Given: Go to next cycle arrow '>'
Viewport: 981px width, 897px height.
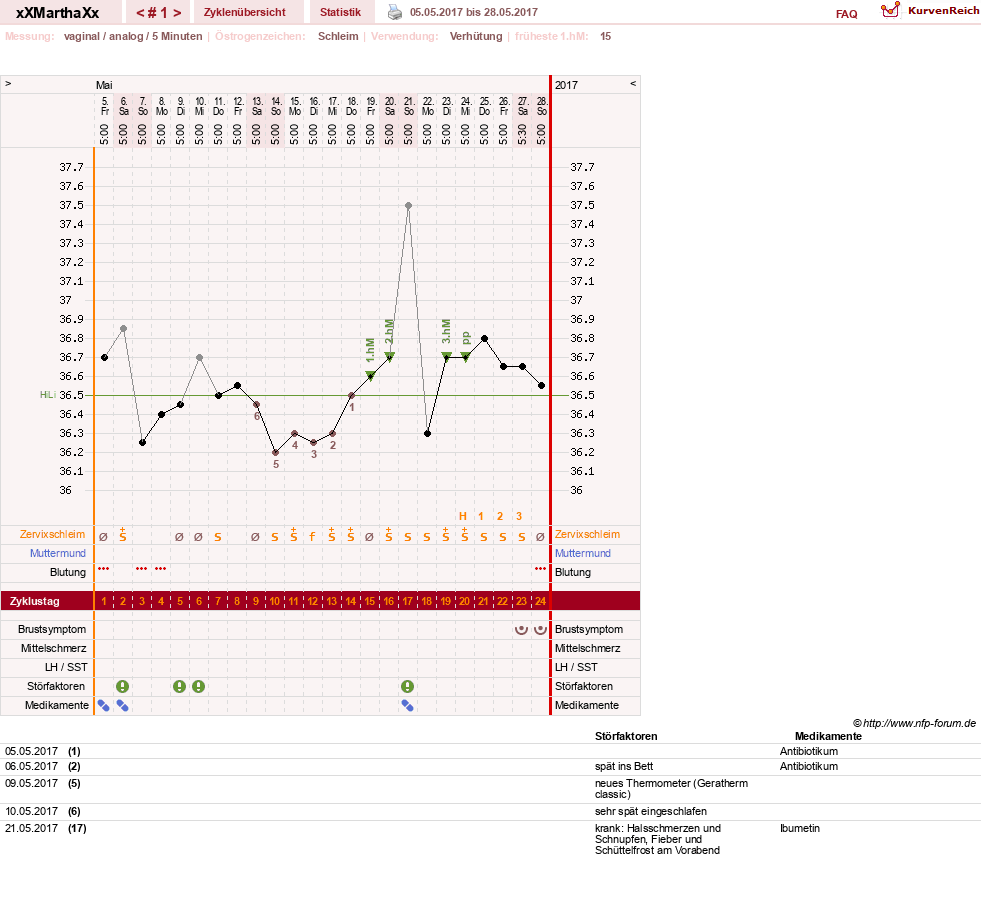Looking at the screenshot, I should point(177,13).
